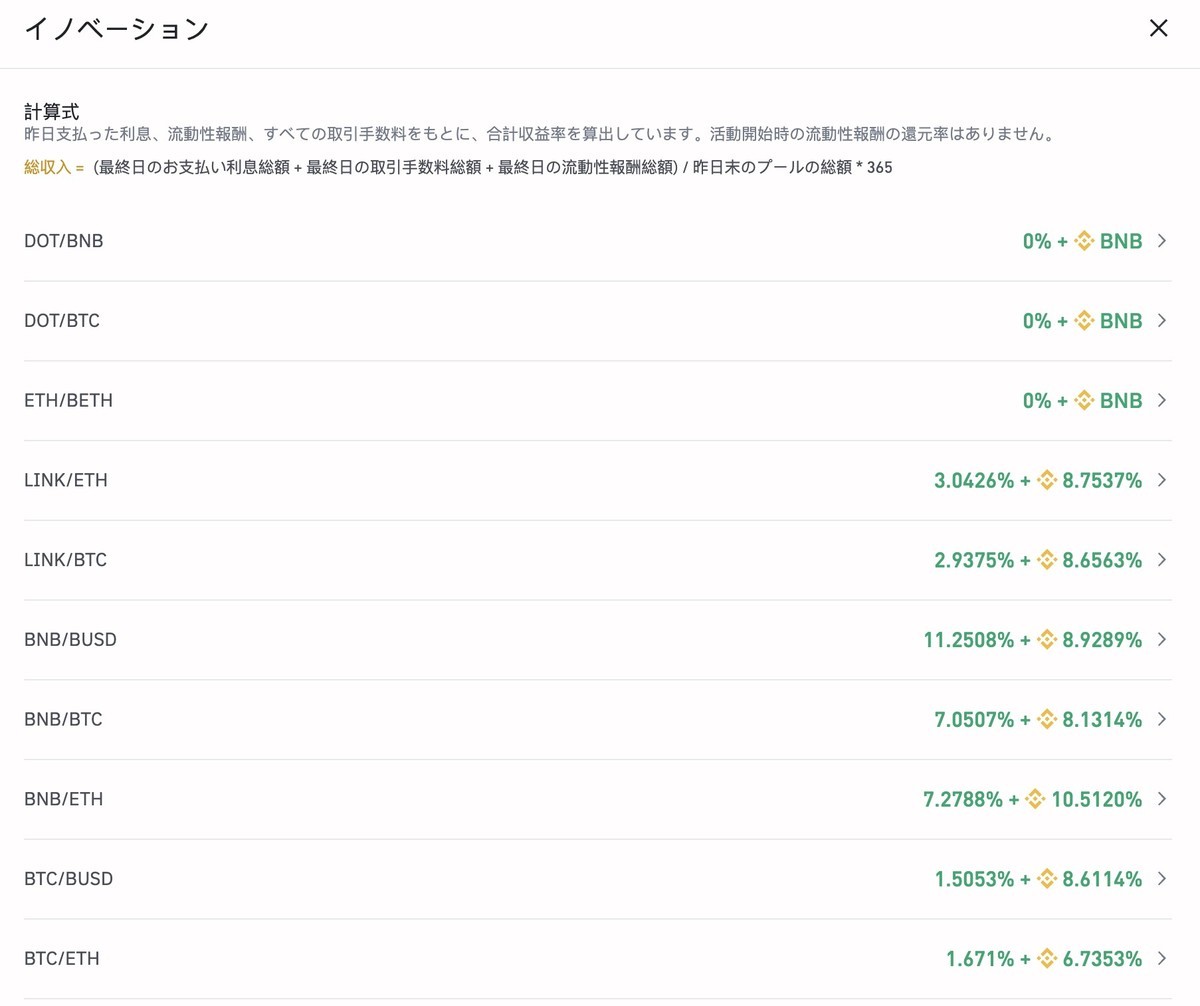
Task: Click the 8.6563% BNB reward value
Action: click(x=1102, y=560)
